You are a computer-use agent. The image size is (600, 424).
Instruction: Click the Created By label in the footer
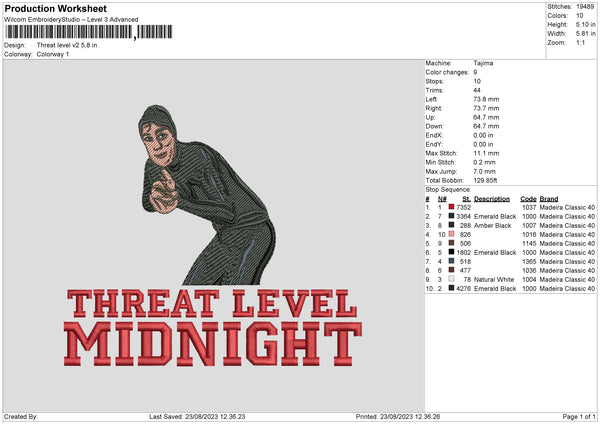(x=21, y=416)
